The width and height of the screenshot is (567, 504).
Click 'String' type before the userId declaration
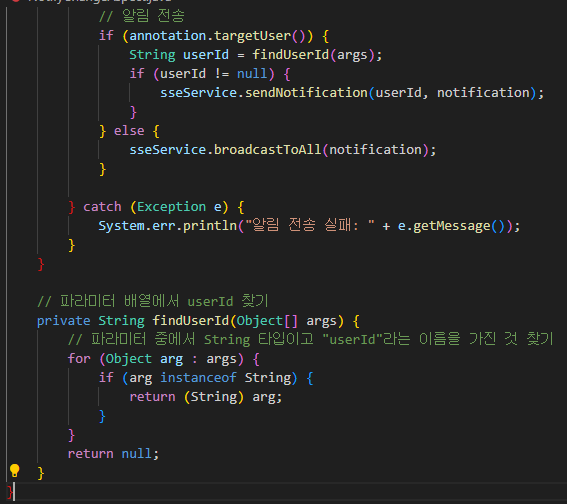(152, 55)
